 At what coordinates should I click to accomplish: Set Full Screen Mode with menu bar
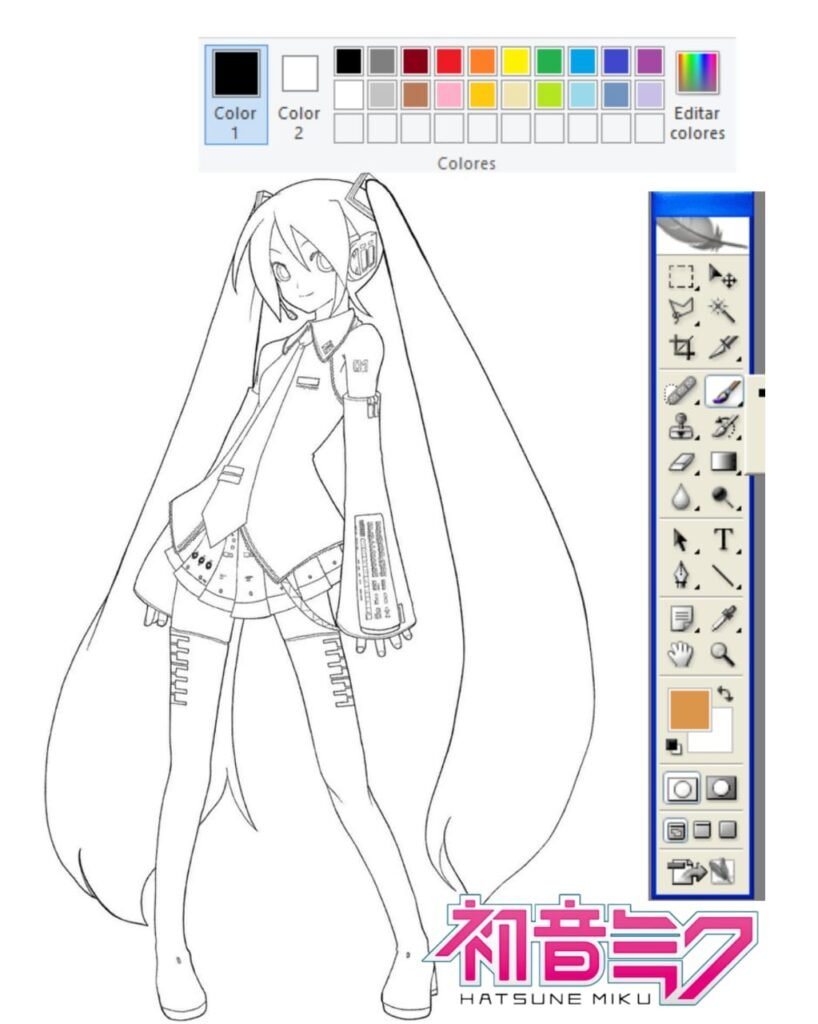click(x=702, y=829)
